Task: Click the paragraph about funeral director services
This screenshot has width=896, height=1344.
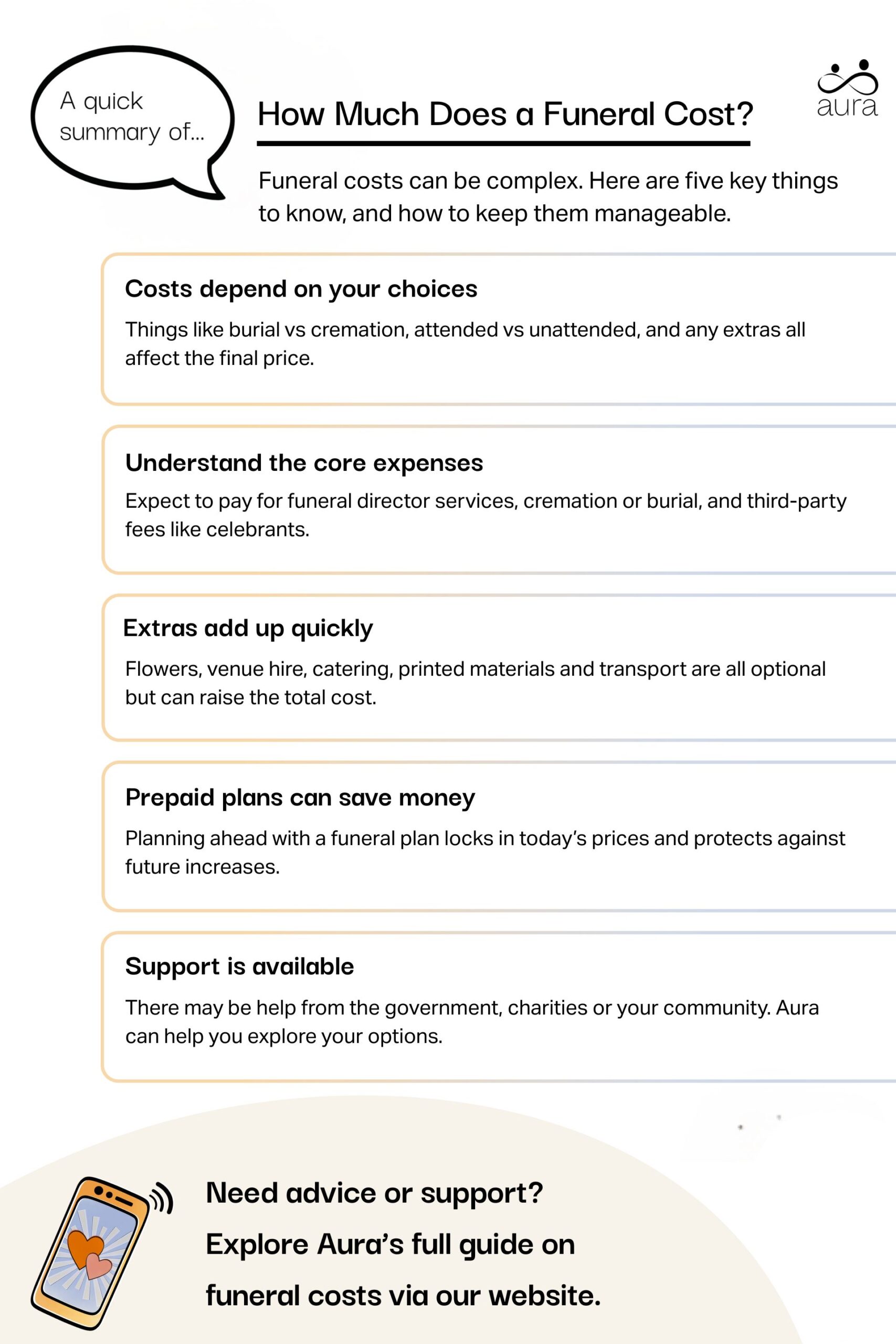Action: click(485, 515)
